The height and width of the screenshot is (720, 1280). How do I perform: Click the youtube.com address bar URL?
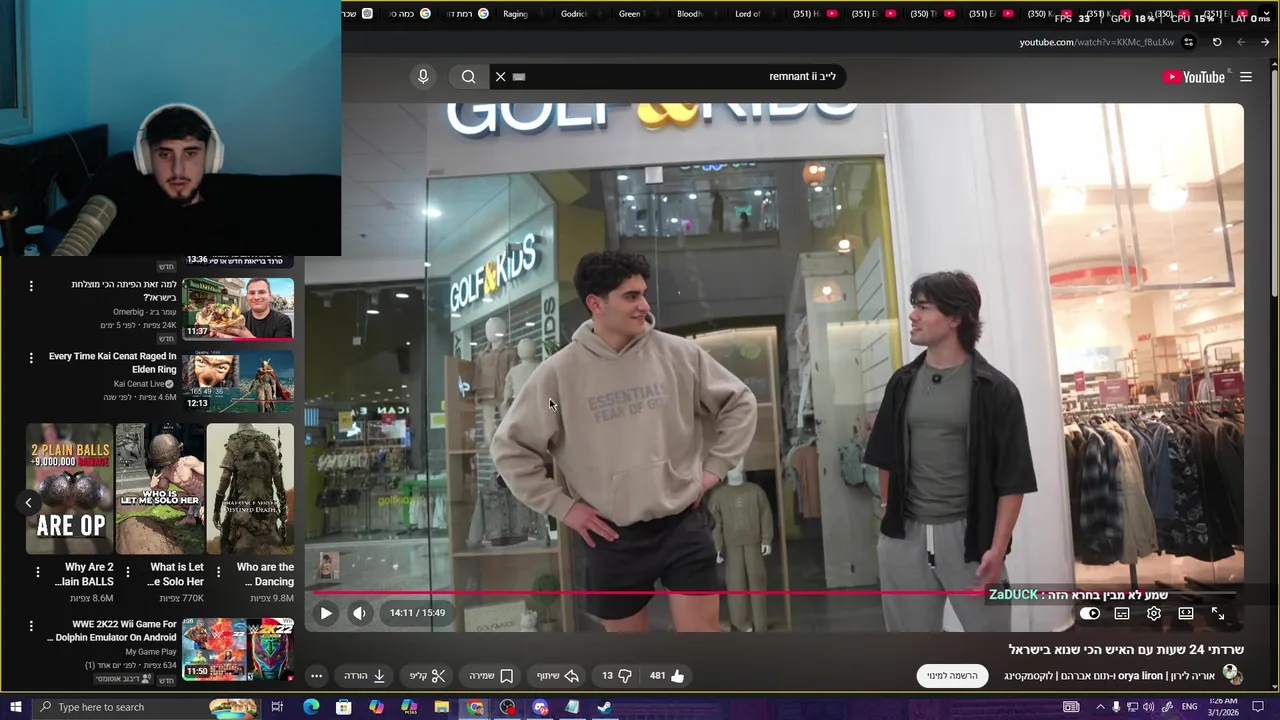coord(1096,42)
